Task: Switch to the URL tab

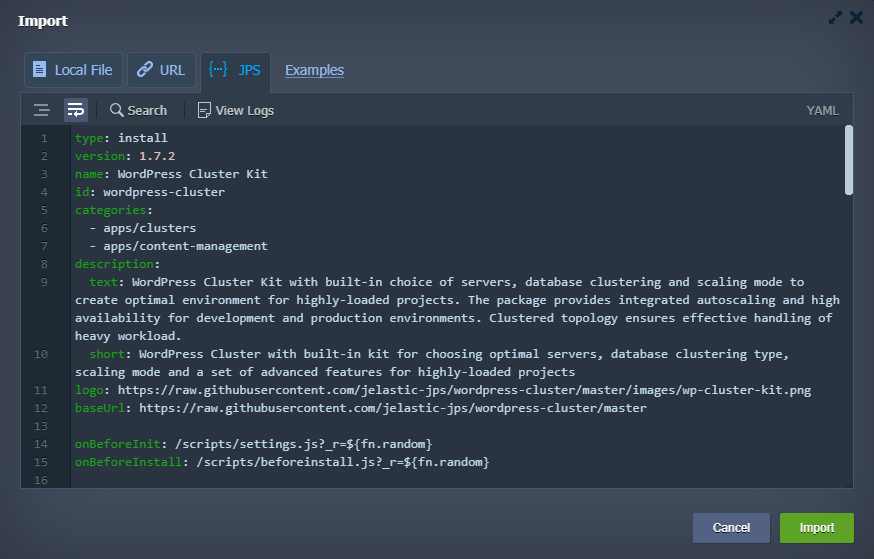Action: (161, 70)
